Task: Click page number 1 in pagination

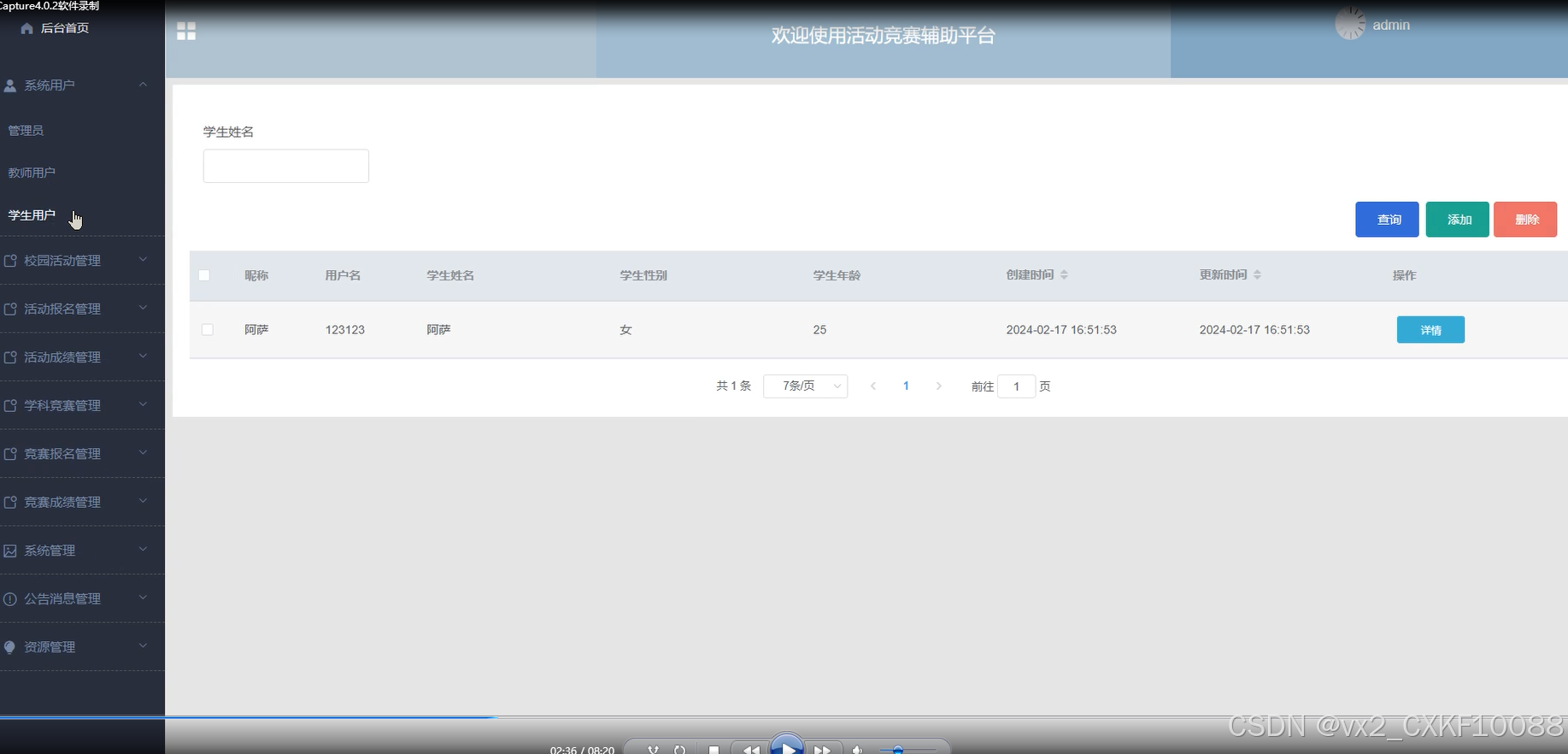Action: 906,386
